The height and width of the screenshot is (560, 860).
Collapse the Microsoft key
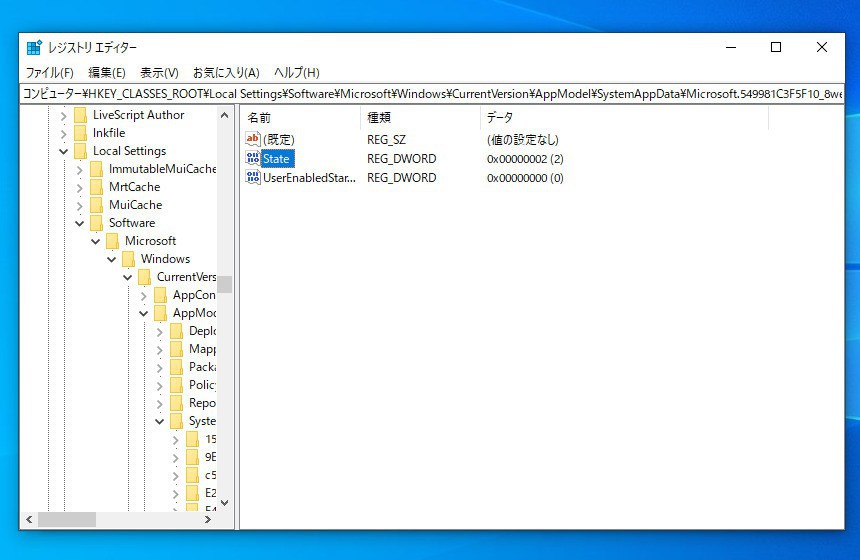click(95, 241)
